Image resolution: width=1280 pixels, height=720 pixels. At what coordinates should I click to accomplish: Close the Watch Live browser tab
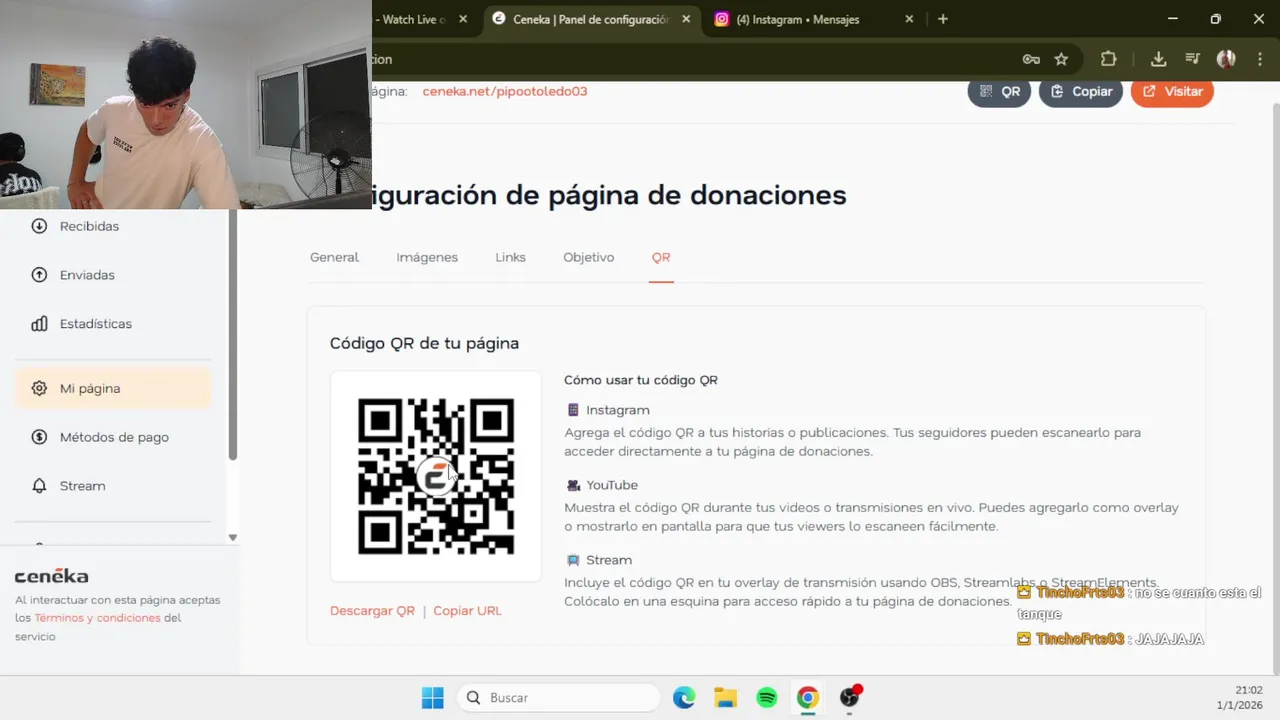[x=463, y=19]
